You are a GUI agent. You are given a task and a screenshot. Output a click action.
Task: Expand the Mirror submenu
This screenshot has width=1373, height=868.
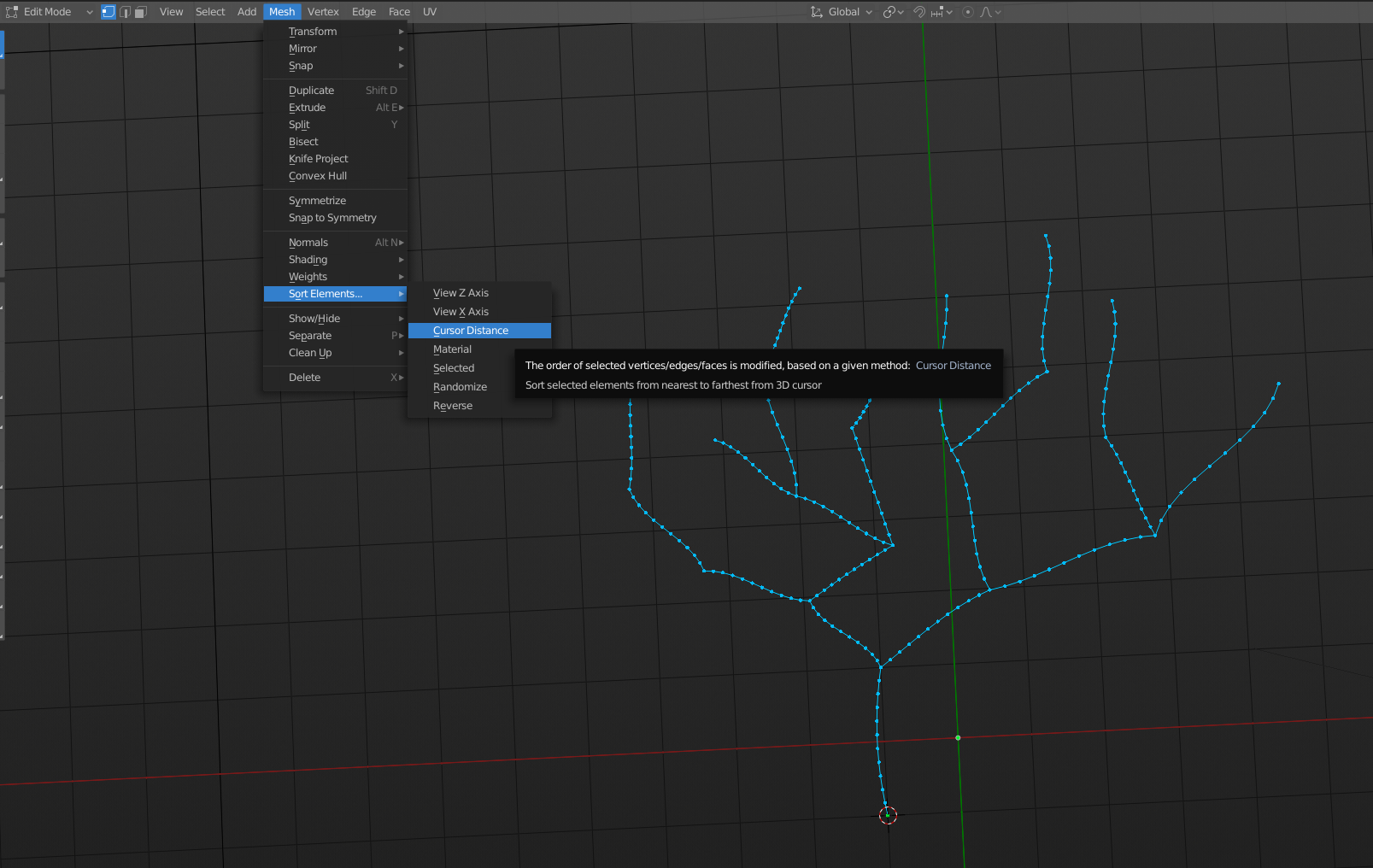point(335,49)
